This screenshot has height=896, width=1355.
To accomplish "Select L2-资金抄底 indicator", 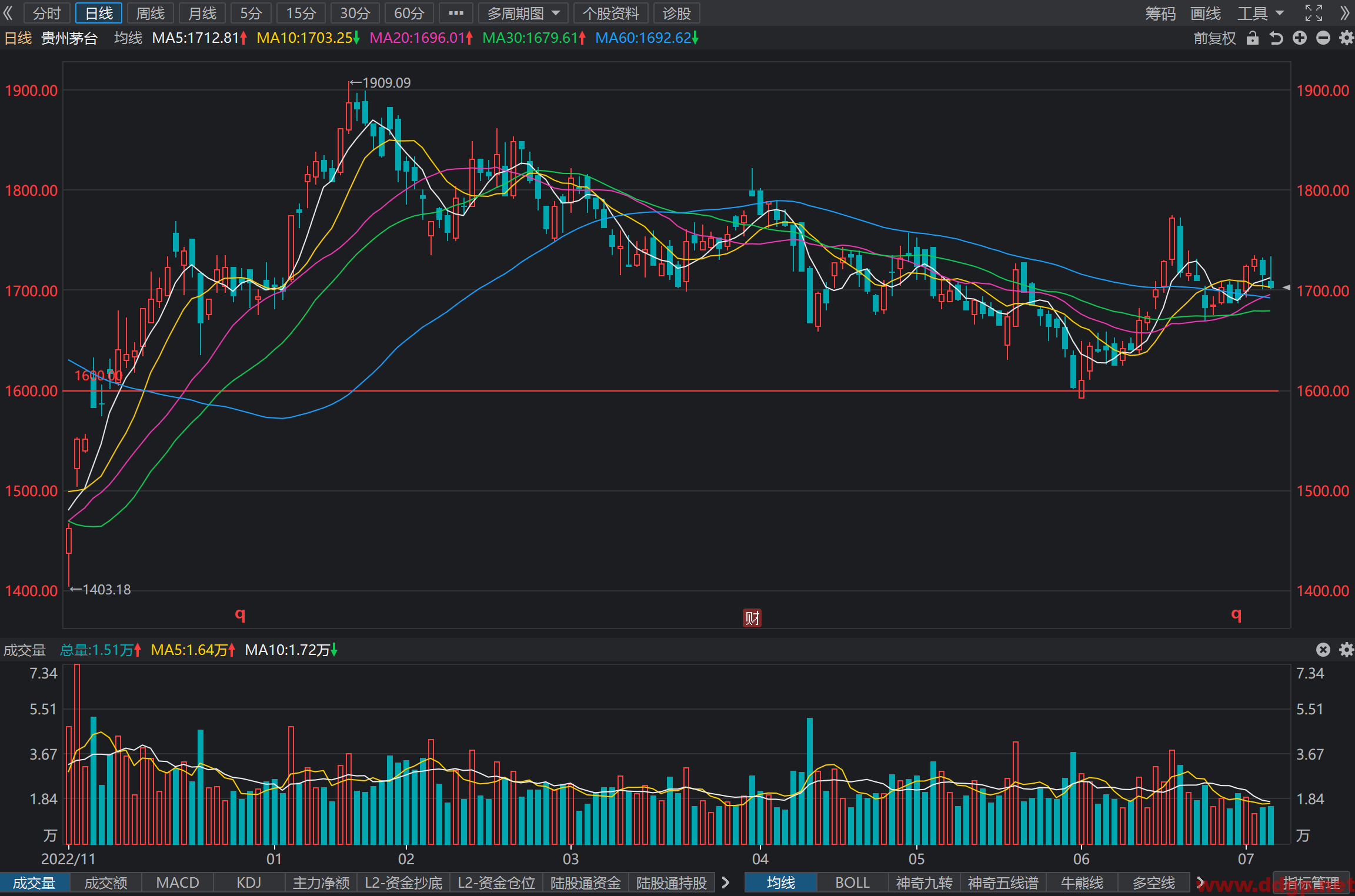I will click(x=403, y=882).
